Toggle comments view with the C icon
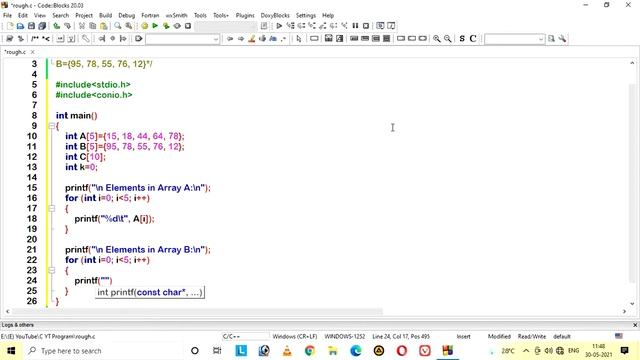The height and width of the screenshot is (360, 640). 473,38
